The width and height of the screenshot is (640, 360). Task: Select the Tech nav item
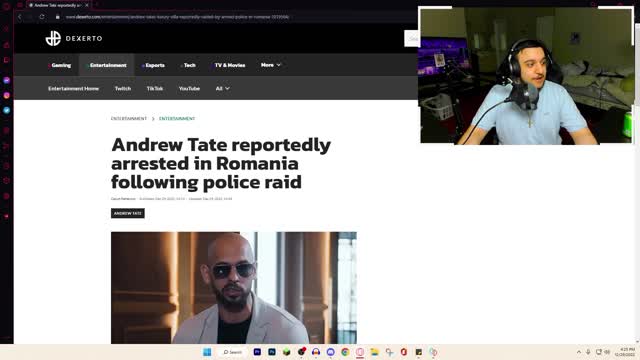(189, 65)
